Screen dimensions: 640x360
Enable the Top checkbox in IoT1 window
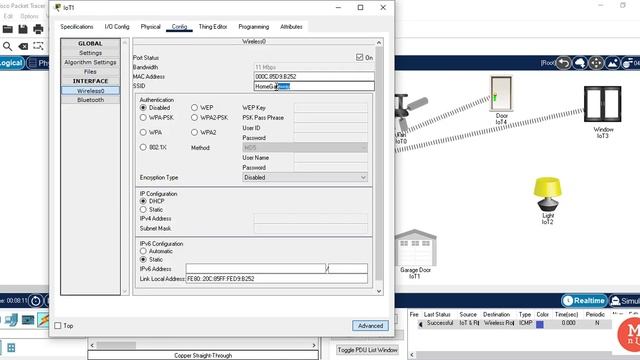pos(58,325)
